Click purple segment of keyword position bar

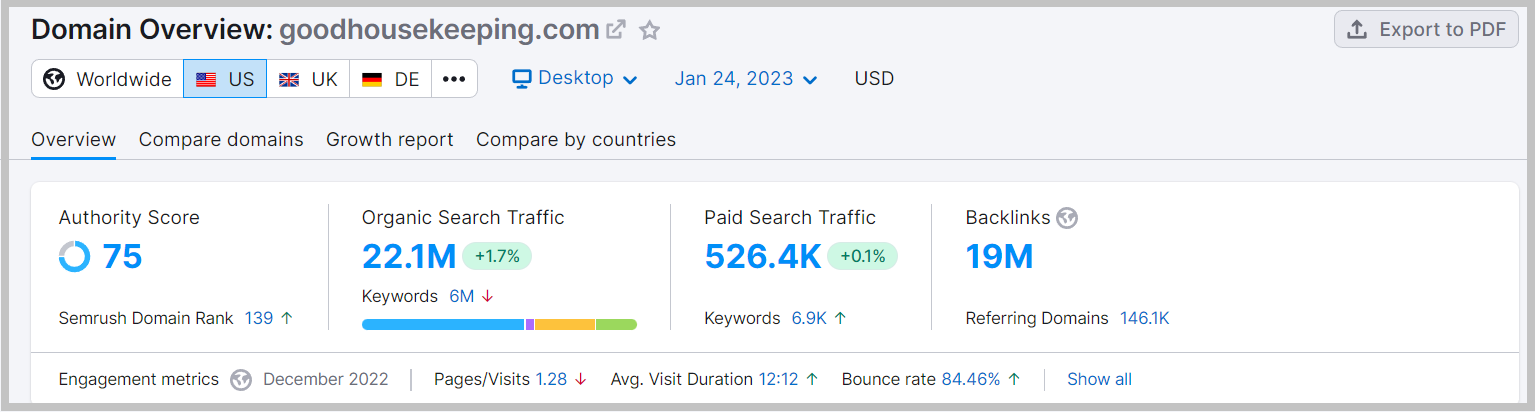(529, 324)
